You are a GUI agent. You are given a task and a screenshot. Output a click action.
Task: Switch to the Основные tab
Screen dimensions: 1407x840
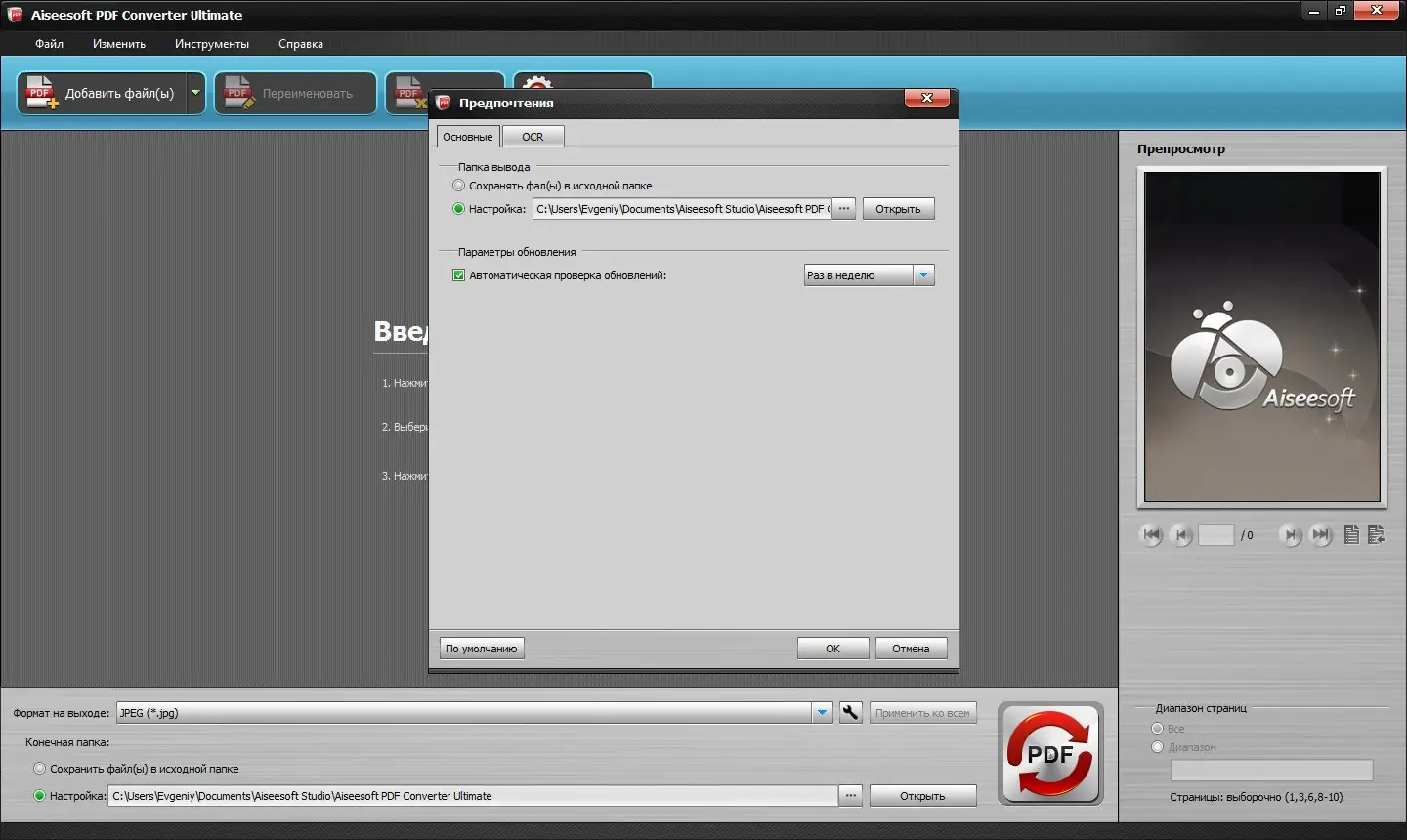[x=467, y=137]
